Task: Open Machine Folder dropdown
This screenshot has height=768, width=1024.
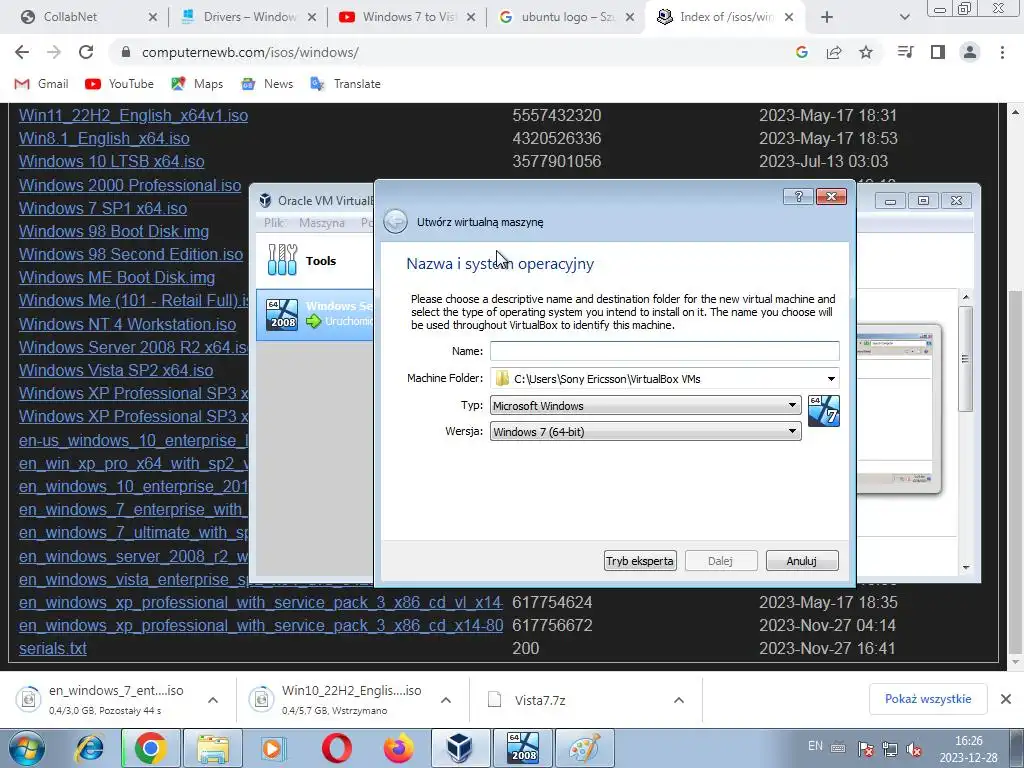Action: point(831,379)
